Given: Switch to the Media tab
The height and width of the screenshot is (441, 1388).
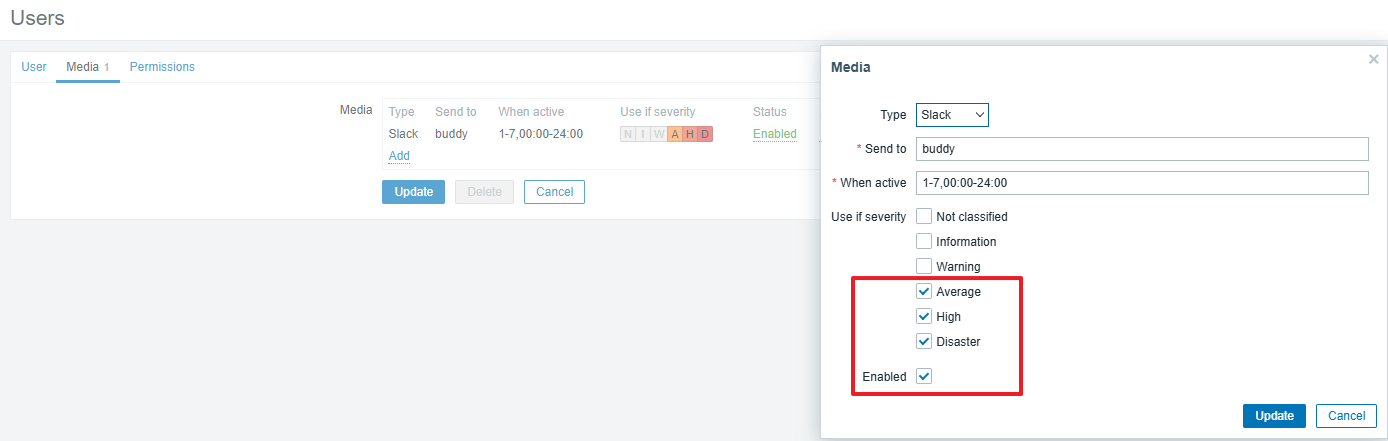Looking at the screenshot, I should click(88, 67).
